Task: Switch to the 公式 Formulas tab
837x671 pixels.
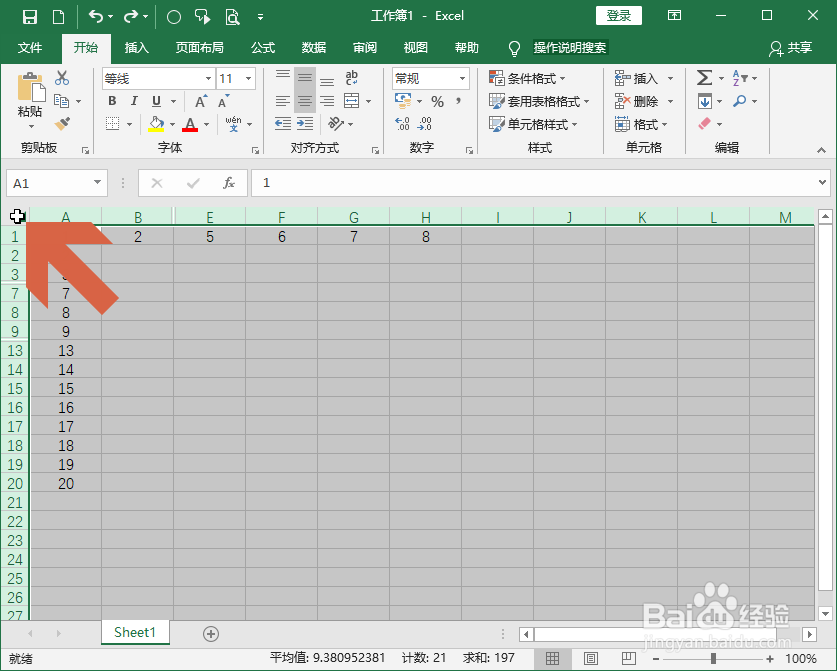Action: tap(263, 48)
